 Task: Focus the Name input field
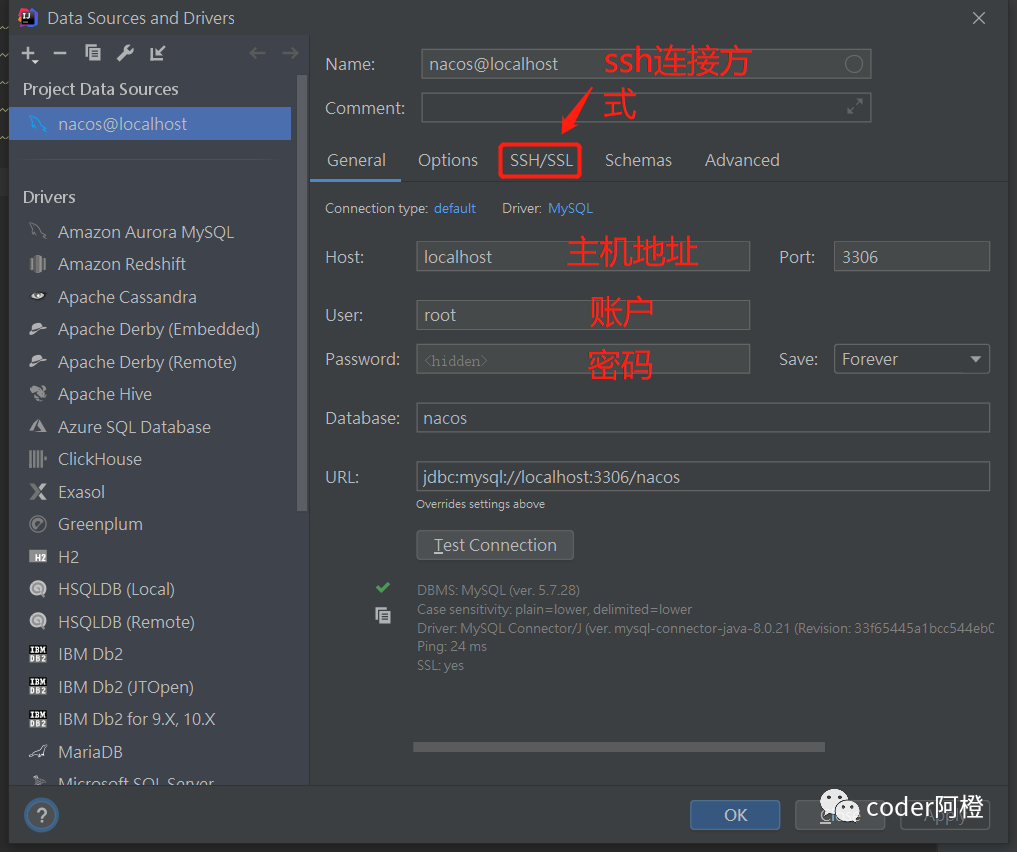(x=645, y=64)
